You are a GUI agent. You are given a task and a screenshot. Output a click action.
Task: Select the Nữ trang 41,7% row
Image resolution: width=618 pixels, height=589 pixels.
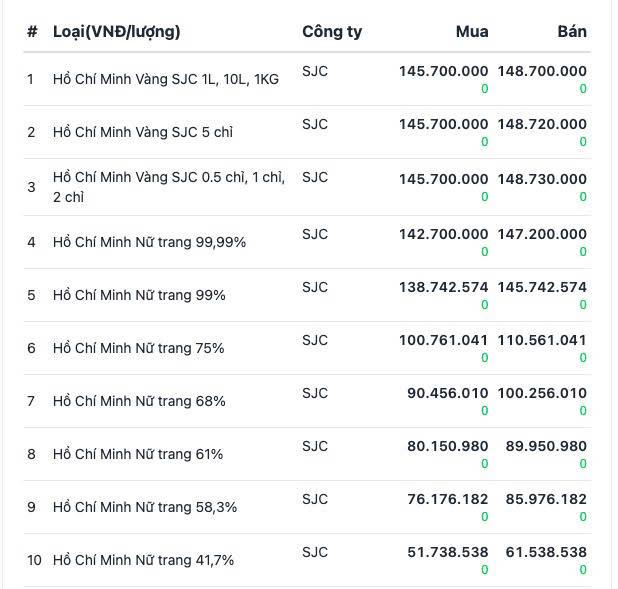[x=307, y=560]
